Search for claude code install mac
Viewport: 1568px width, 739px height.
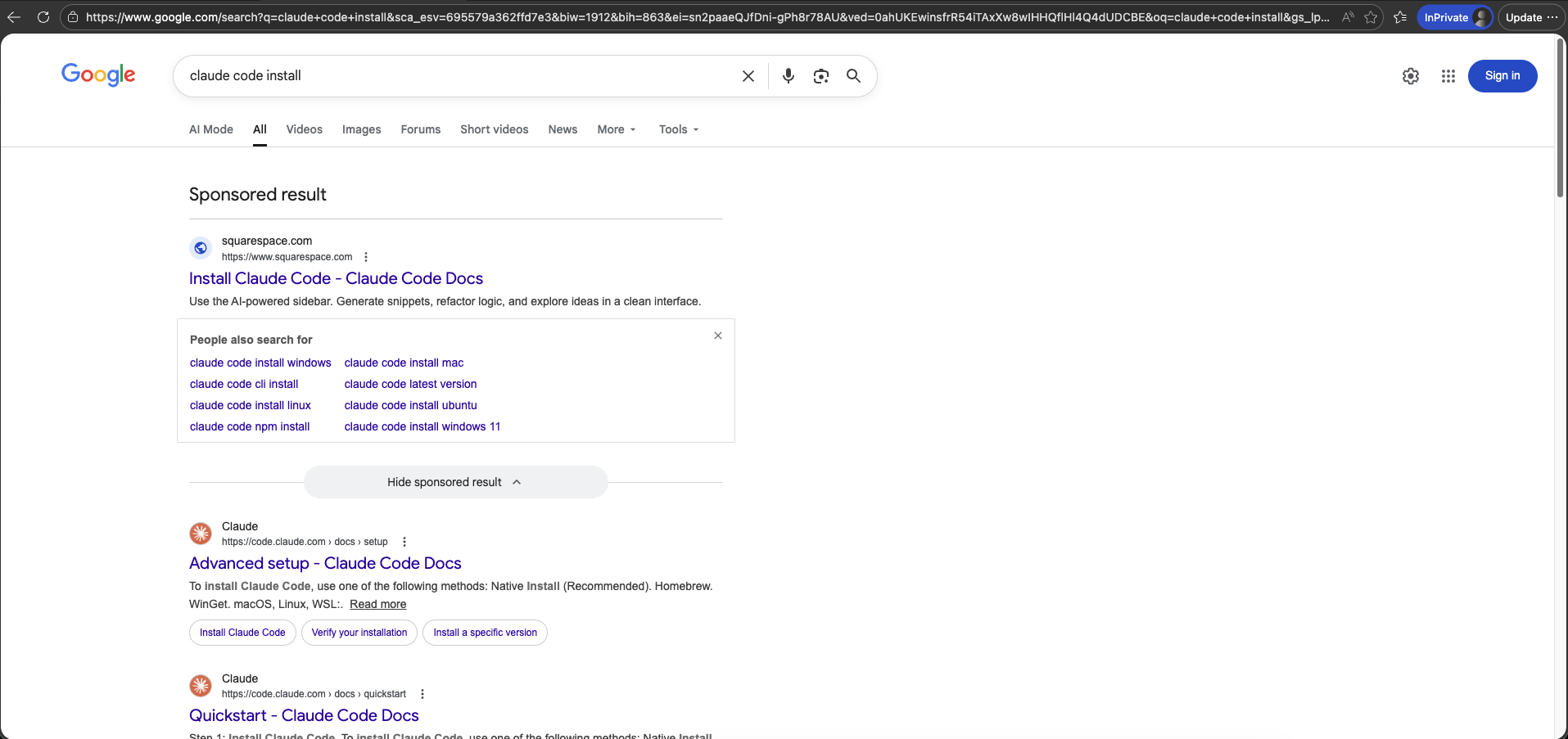pyautogui.click(x=404, y=363)
